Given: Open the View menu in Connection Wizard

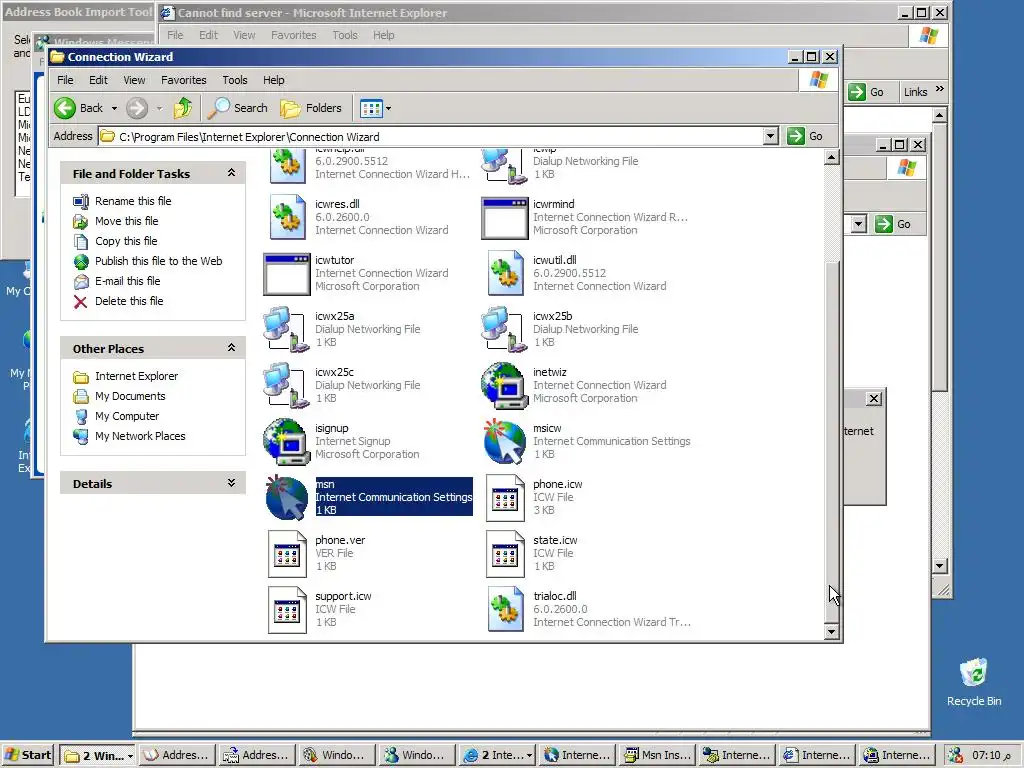Looking at the screenshot, I should click(134, 80).
